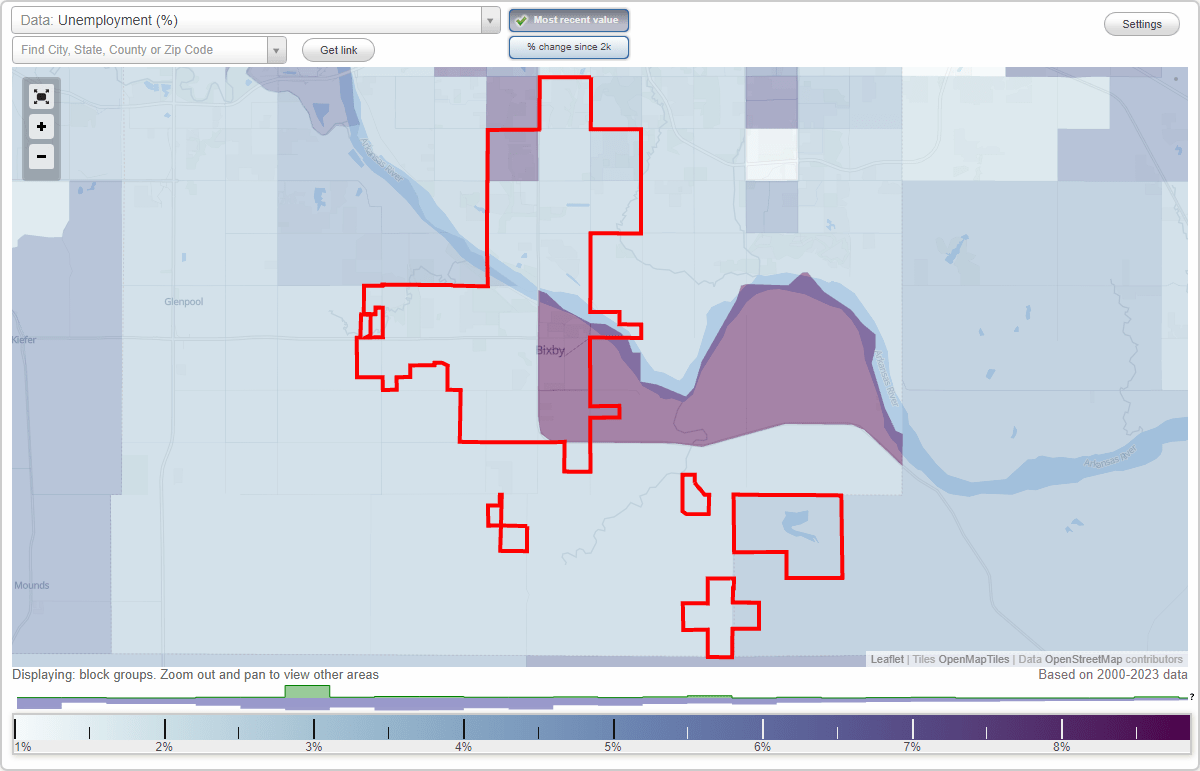Viewport: 1200px width, 771px height.
Task: Click the 6% mark on color legend
Action: (762, 746)
